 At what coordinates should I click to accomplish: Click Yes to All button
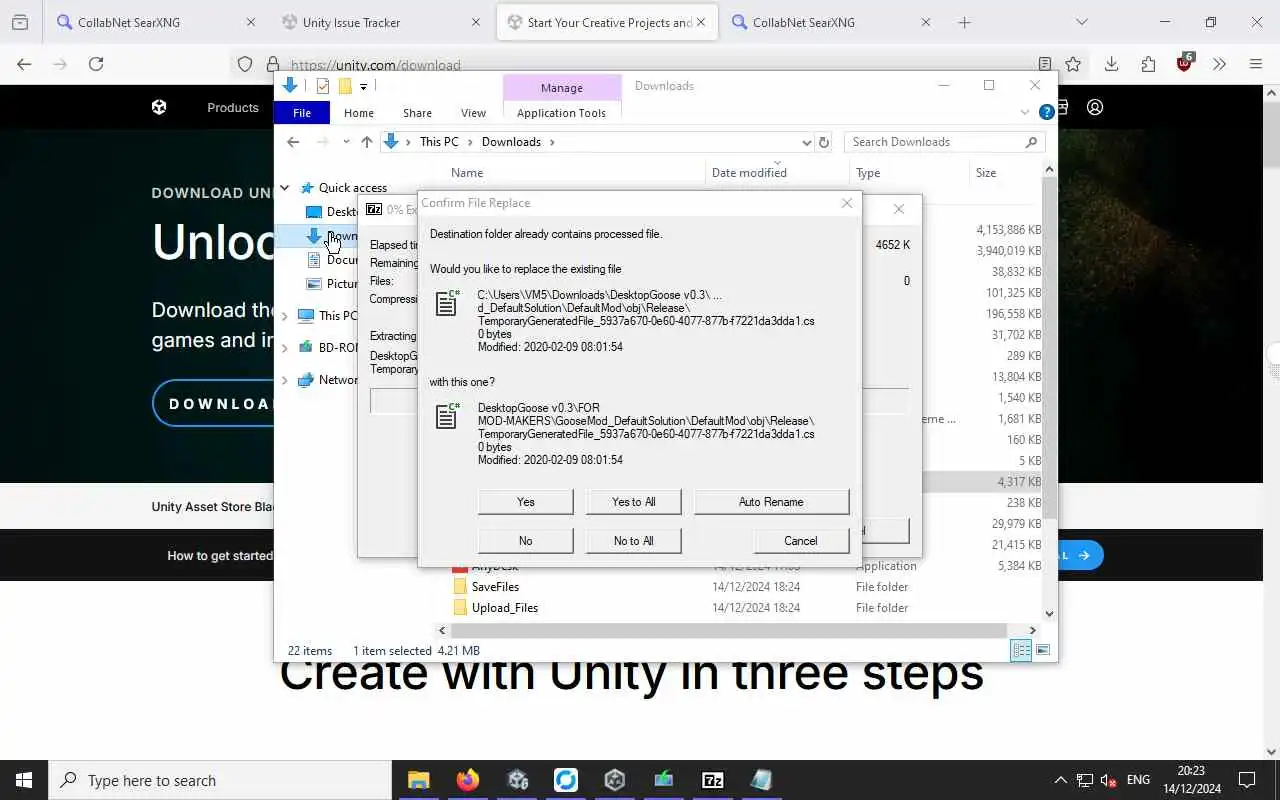point(634,502)
